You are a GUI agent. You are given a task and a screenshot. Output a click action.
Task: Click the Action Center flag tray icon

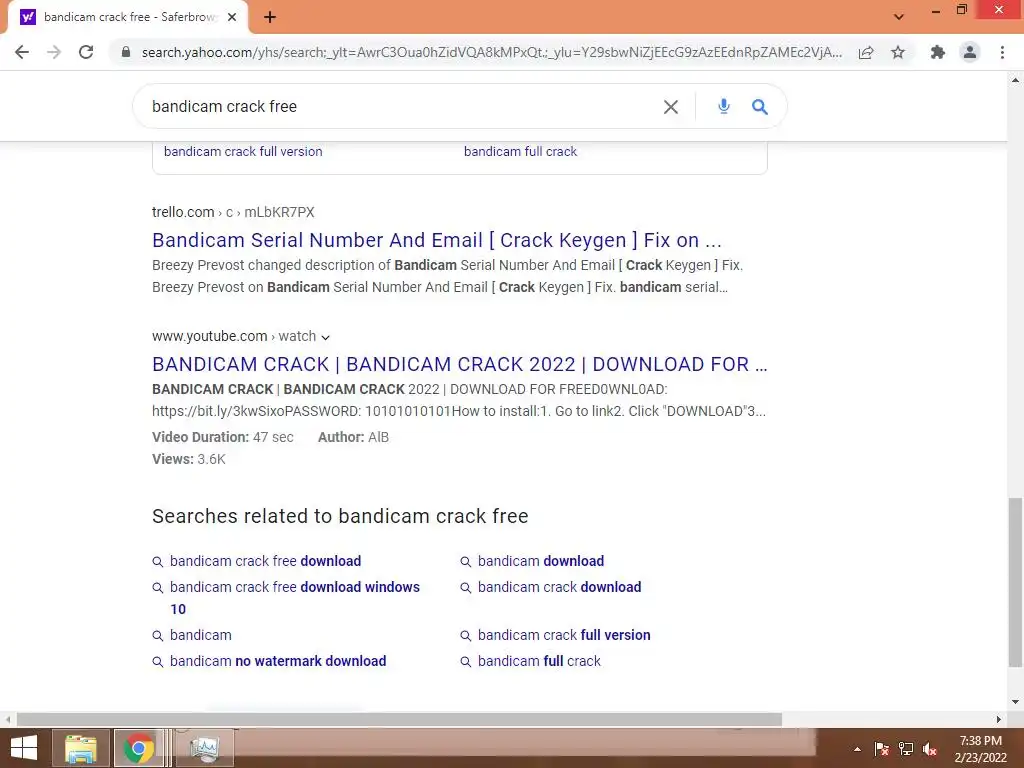click(881, 749)
